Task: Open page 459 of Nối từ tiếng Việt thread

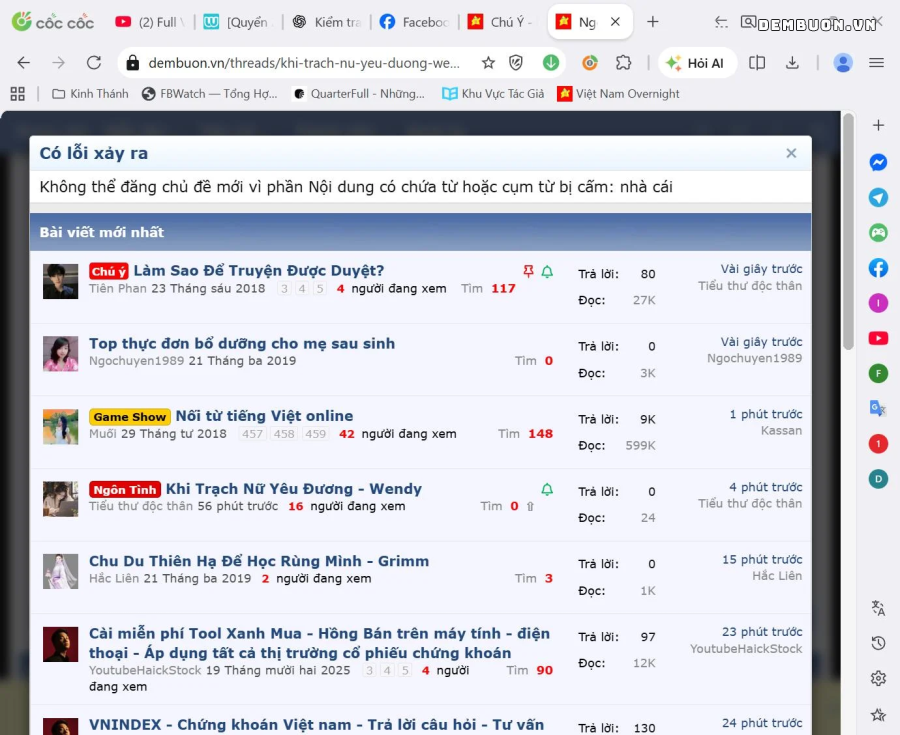Action: (x=316, y=434)
